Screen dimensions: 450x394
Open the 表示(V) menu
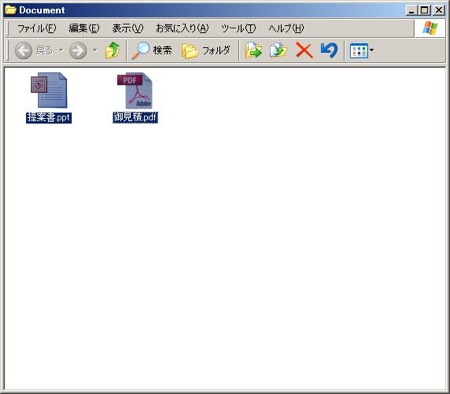[127, 28]
